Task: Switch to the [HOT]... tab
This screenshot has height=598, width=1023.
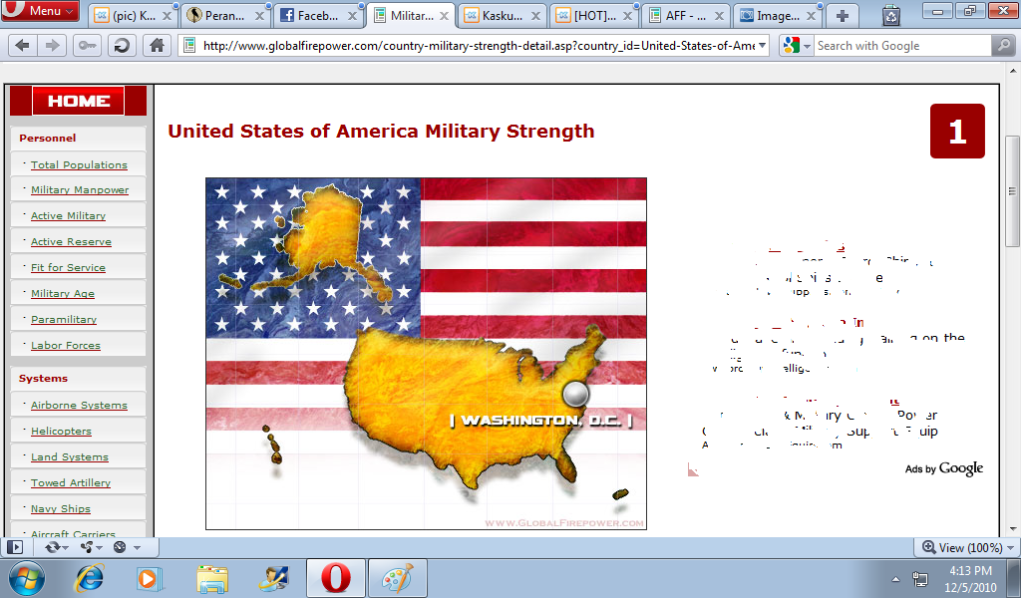Action: [594, 16]
